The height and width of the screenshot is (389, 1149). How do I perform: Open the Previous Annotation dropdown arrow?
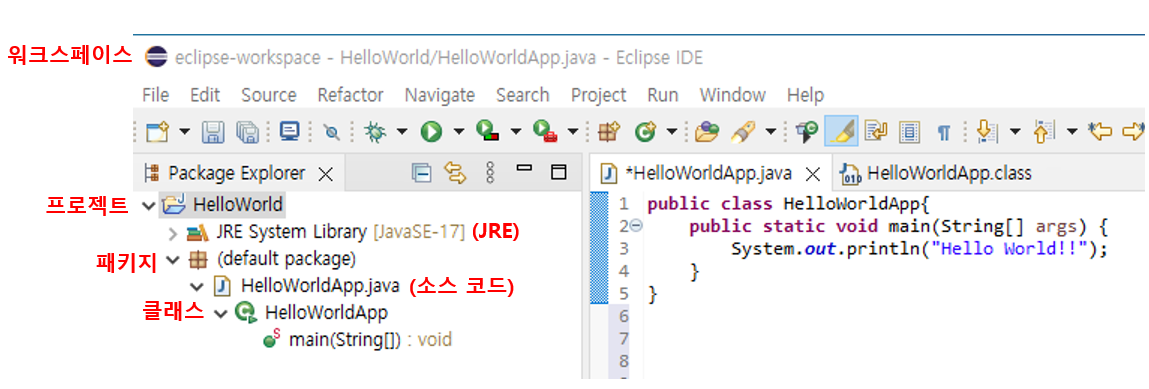(1072, 132)
